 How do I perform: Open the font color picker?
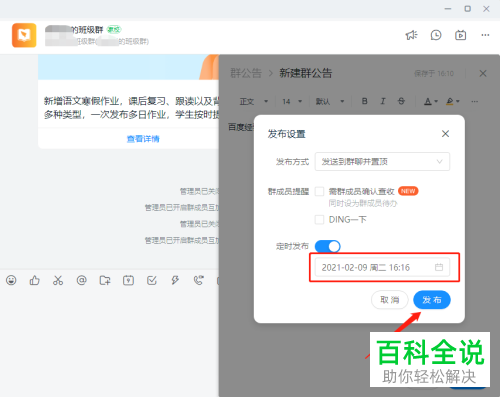point(431,101)
